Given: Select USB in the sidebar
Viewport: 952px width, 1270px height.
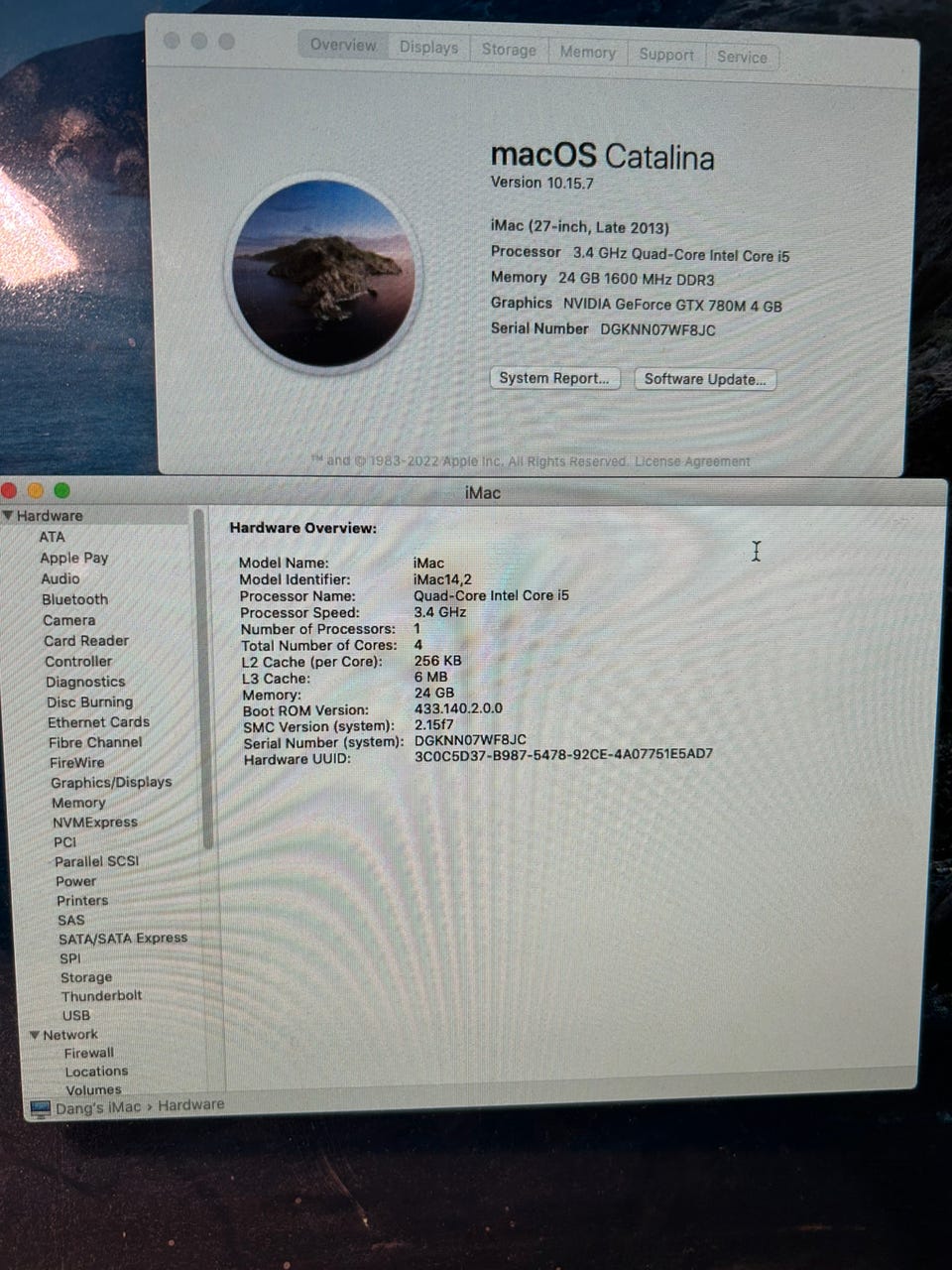Looking at the screenshot, I should click(x=76, y=1015).
